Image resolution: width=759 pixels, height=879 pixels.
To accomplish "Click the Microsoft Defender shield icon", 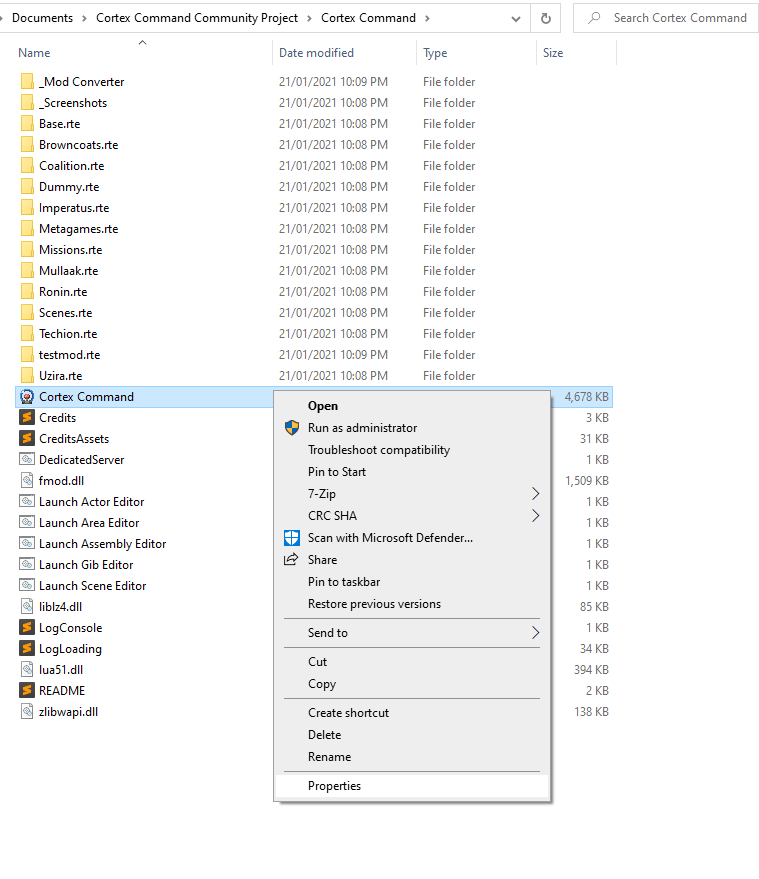I will 292,538.
